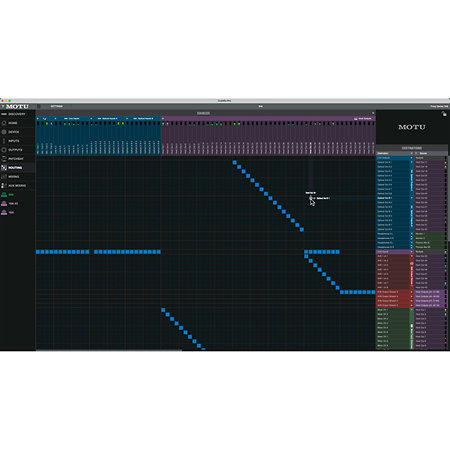Click the vertical scrollbar in Destinations panel
450x450 pixels.
449,197
